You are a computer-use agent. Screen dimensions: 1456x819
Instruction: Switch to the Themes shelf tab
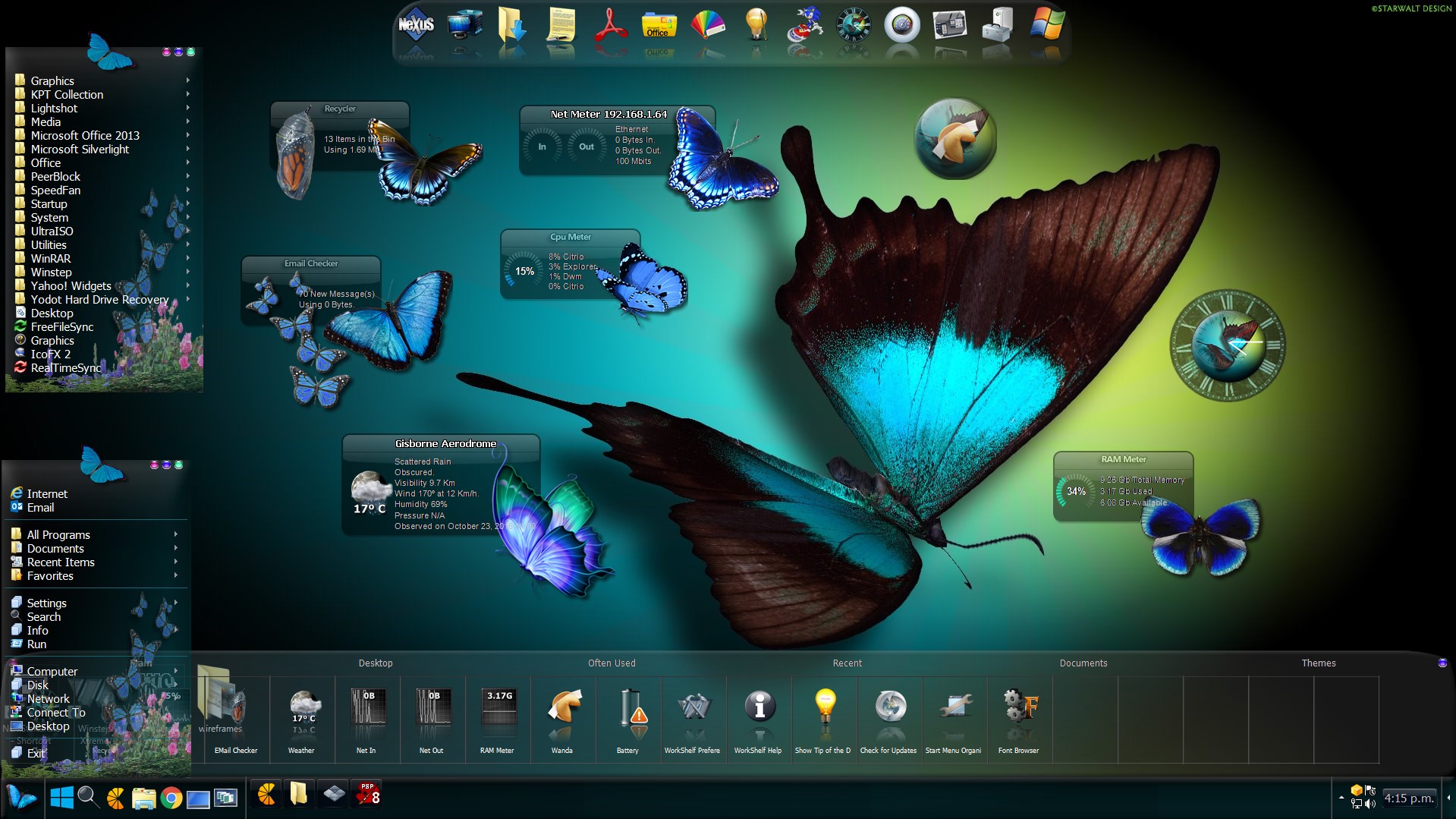tap(1319, 663)
